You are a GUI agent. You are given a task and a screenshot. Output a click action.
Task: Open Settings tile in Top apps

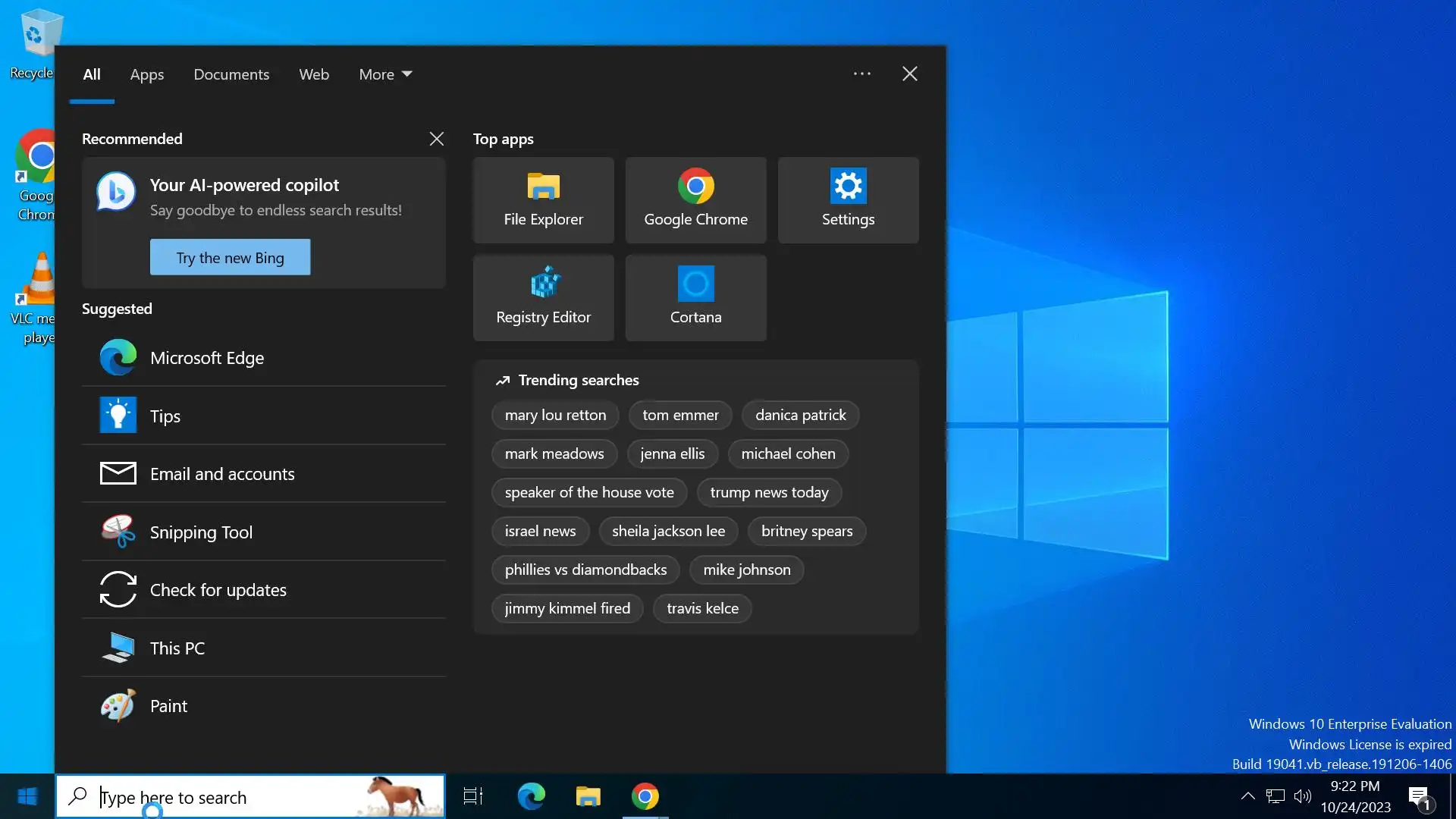coord(848,200)
